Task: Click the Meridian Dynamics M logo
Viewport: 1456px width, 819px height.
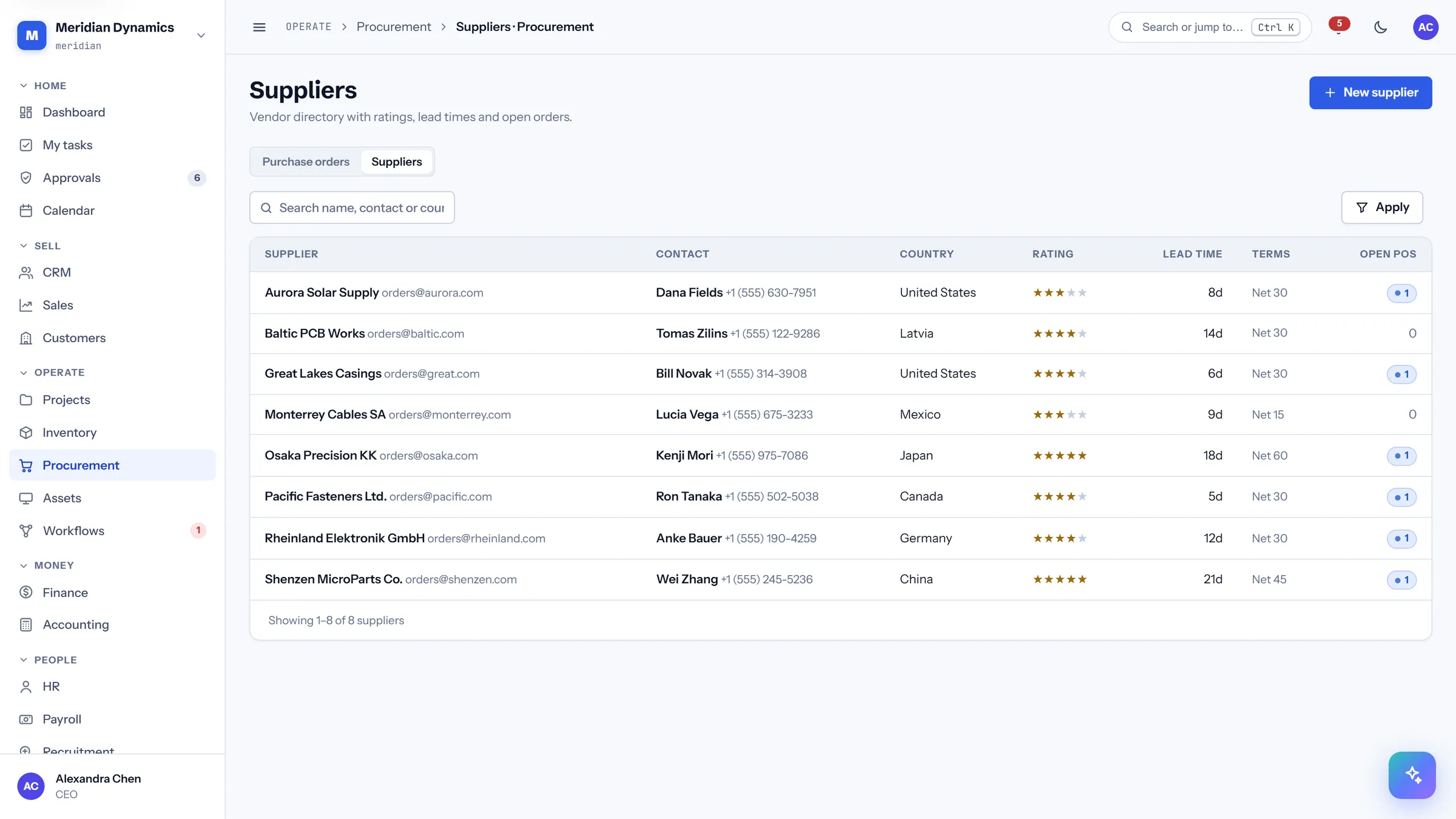Action: pos(32,35)
